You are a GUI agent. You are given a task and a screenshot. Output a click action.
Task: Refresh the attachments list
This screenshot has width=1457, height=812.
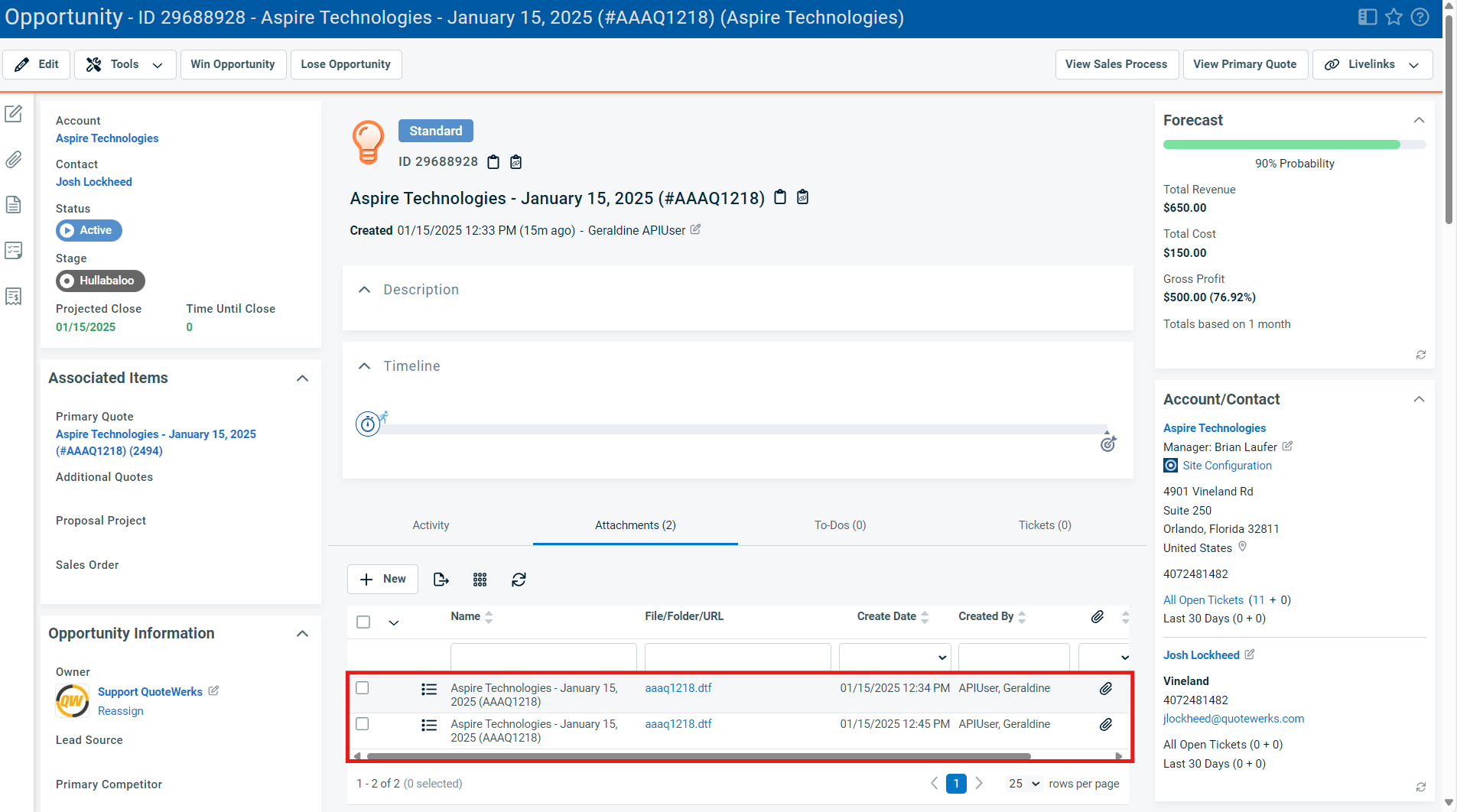tap(519, 580)
